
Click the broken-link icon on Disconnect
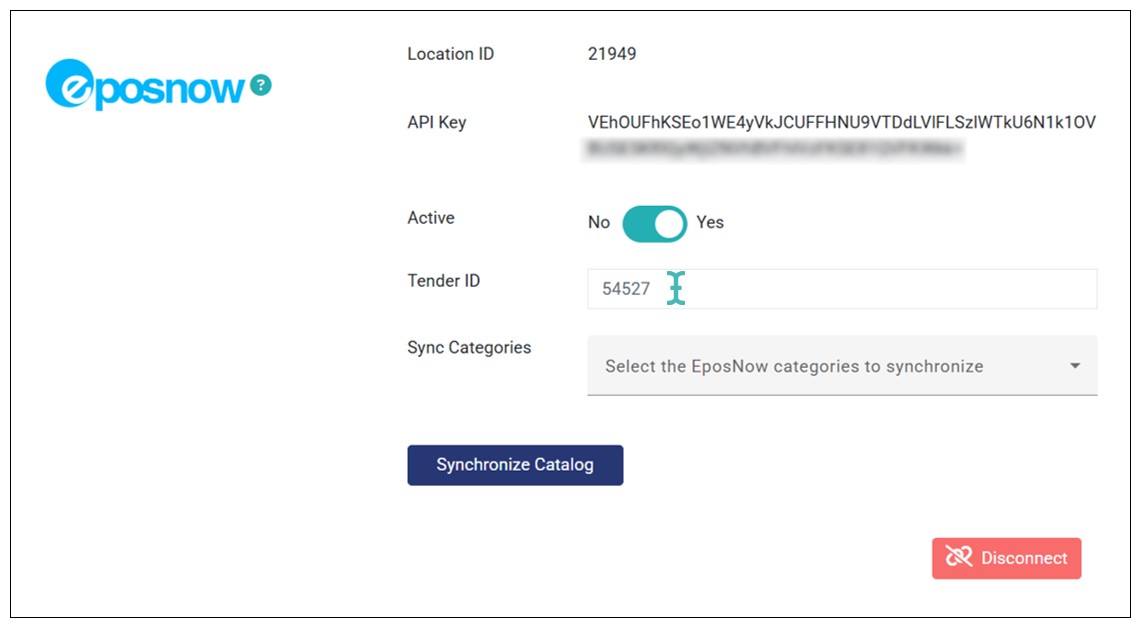tap(959, 557)
